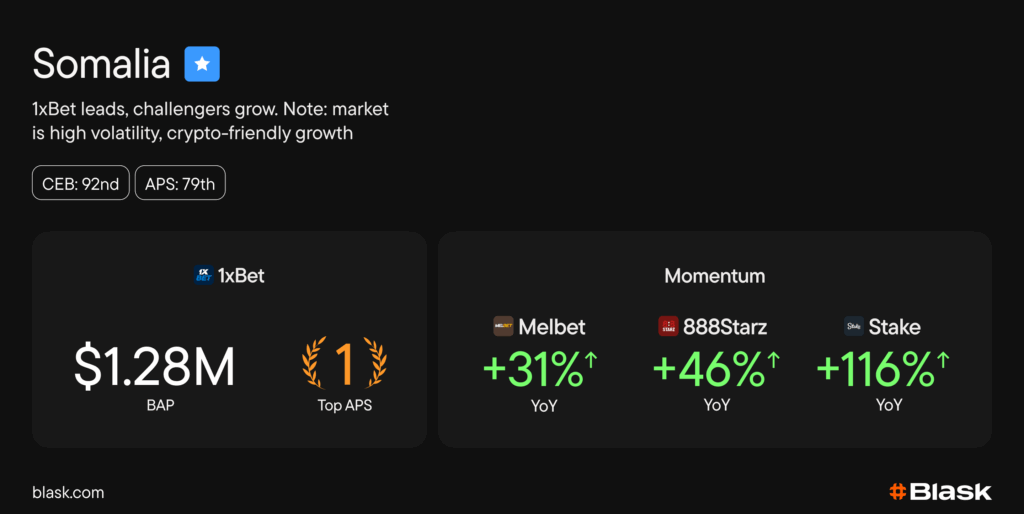Click the 888Starz +46% YoY figure
The height and width of the screenshot is (514, 1024).
708,370
